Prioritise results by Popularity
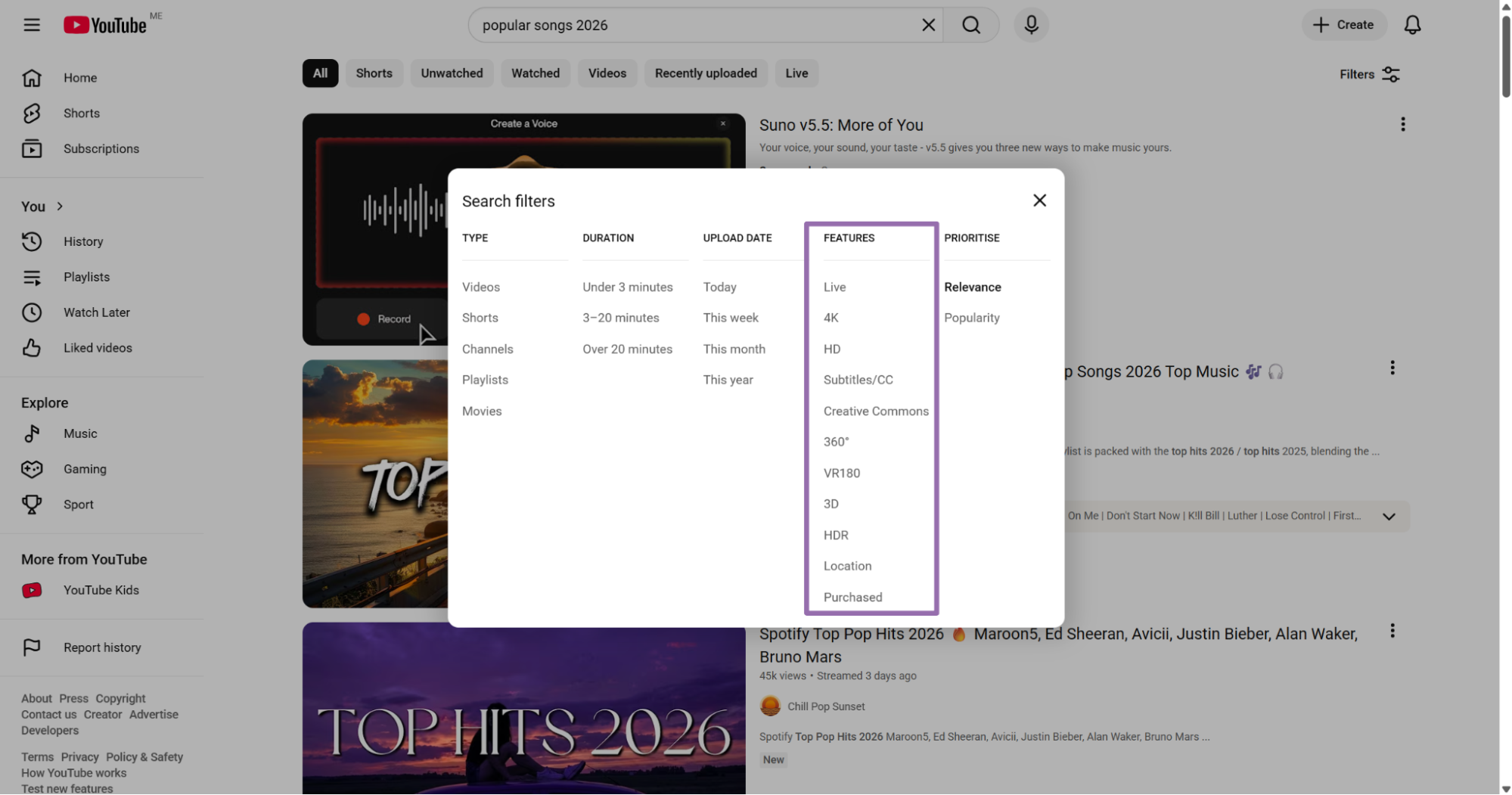The image size is (1512, 795). tap(971, 318)
